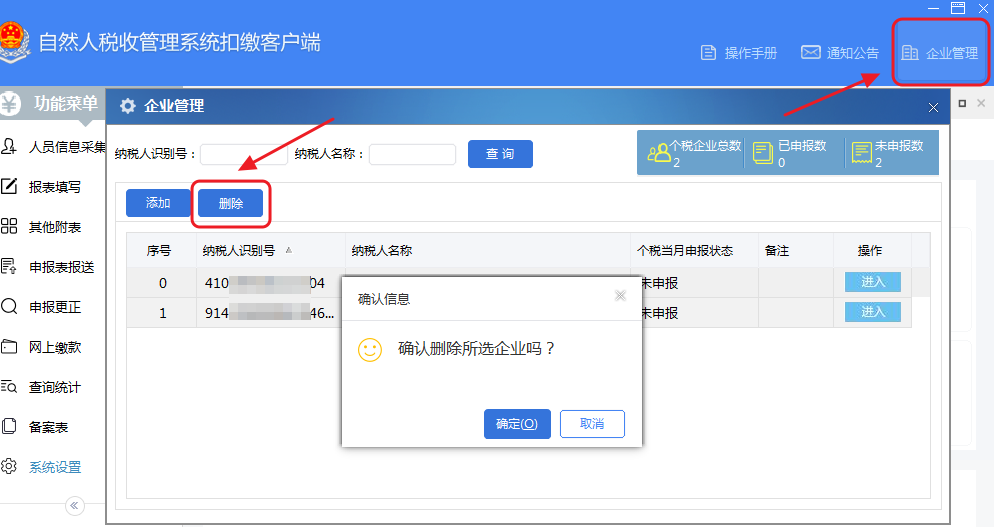Sort by the 纳税人识别号 column arrow

click(289, 250)
